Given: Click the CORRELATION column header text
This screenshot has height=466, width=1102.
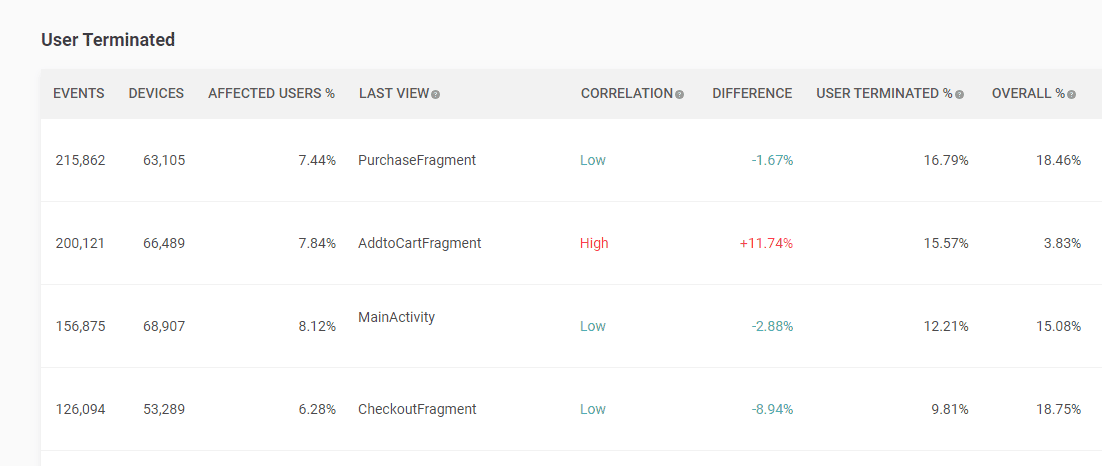Looking at the screenshot, I should [627, 93].
